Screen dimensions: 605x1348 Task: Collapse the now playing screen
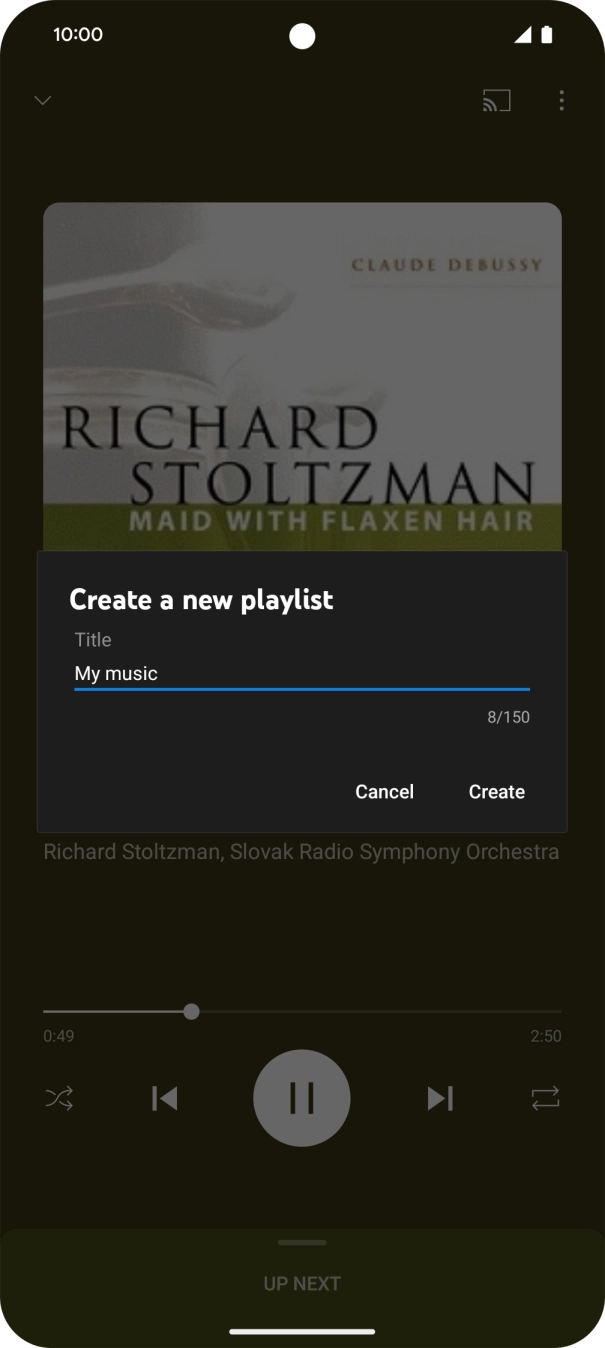(42, 100)
